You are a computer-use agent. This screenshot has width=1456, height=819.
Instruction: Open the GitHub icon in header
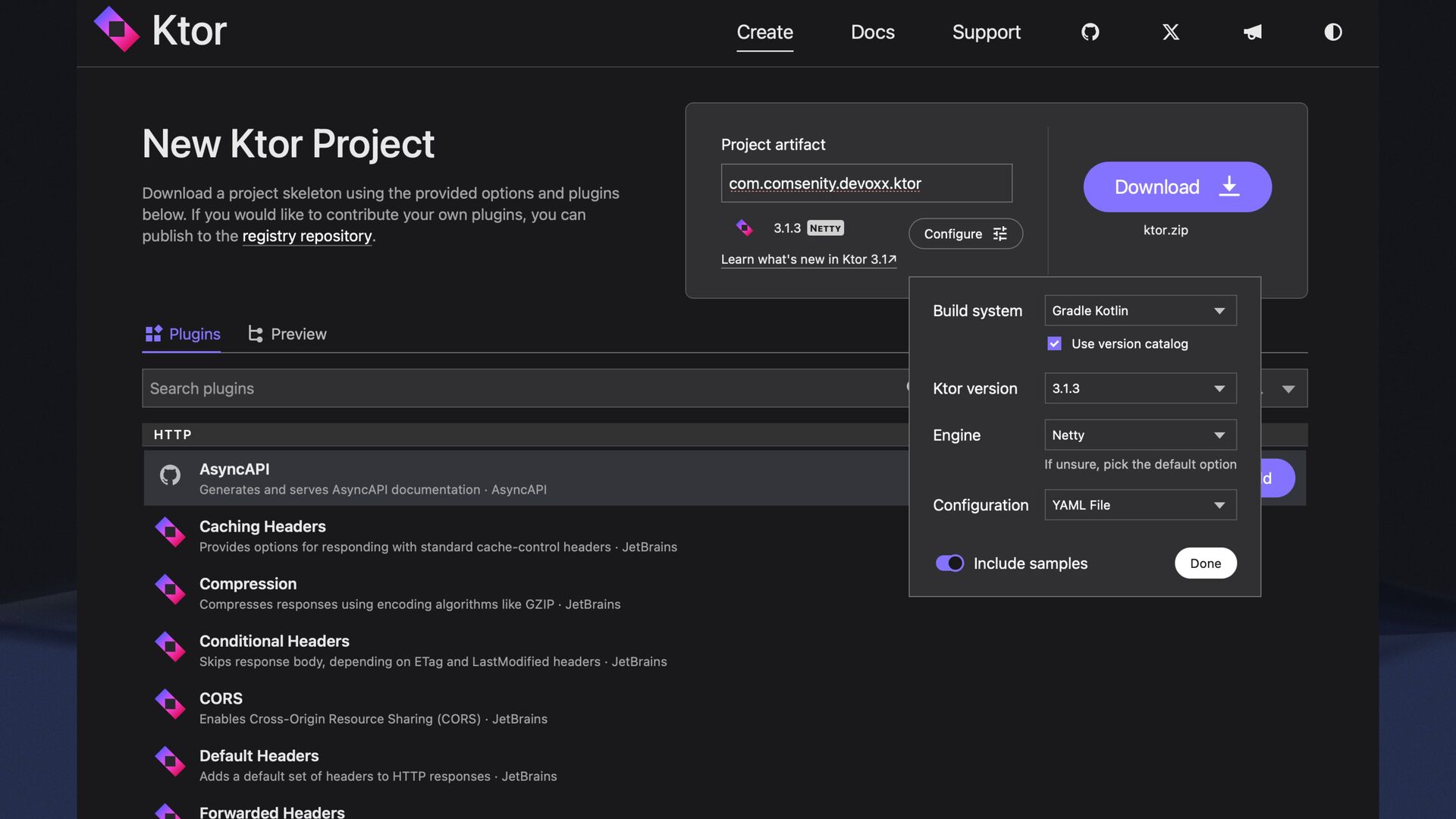tap(1090, 32)
